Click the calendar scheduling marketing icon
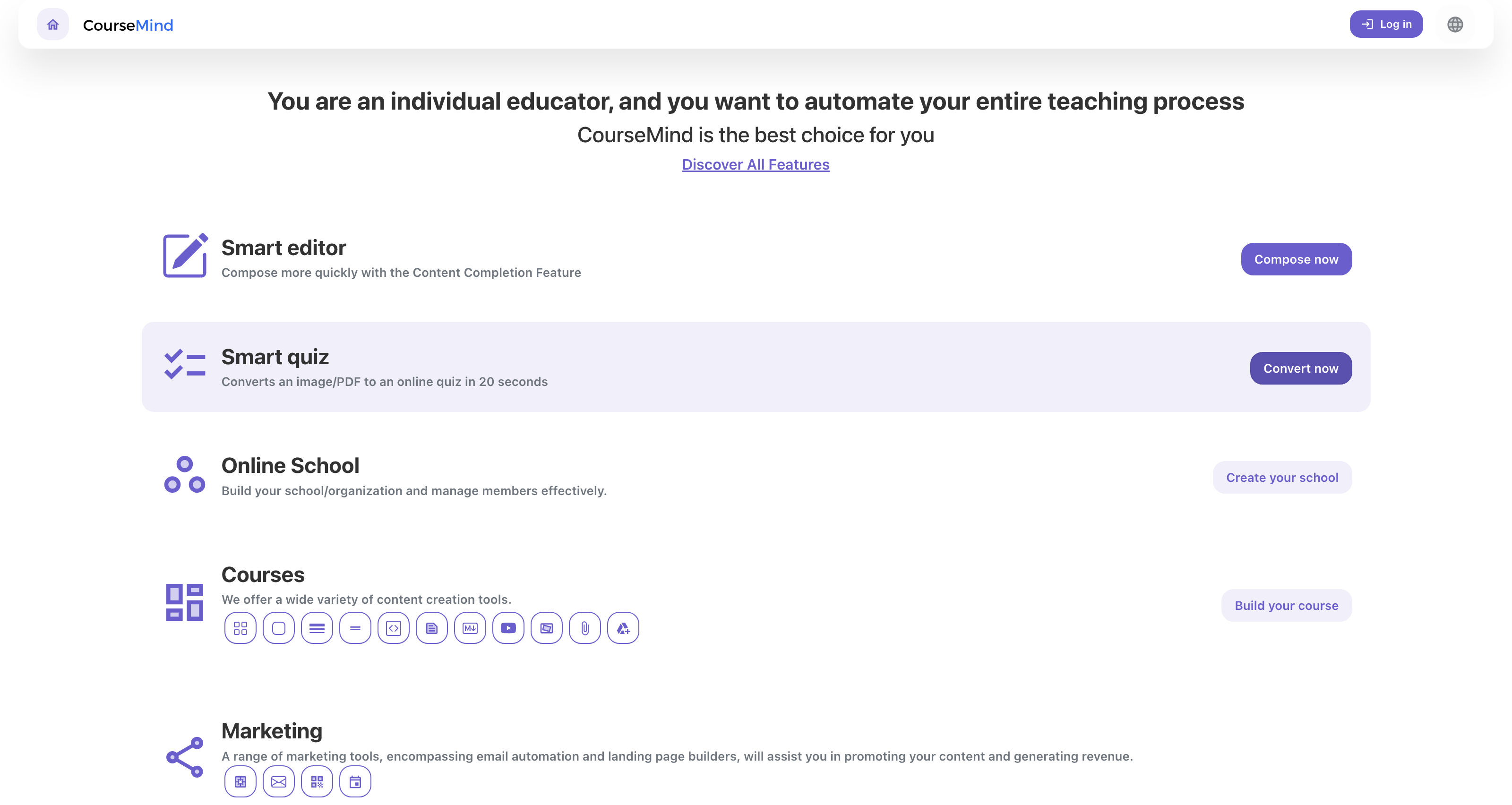The image size is (1512, 805). tap(355, 781)
